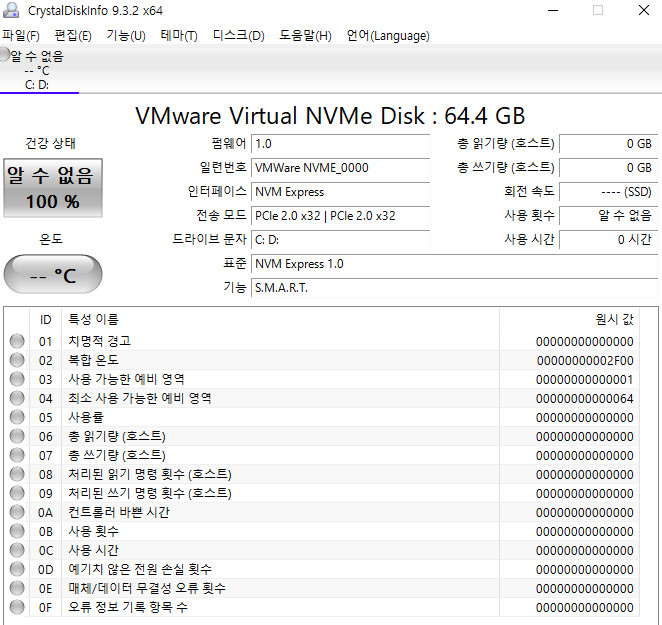Open the 파일(F) menu
662x625 pixels.
(x=21, y=35)
